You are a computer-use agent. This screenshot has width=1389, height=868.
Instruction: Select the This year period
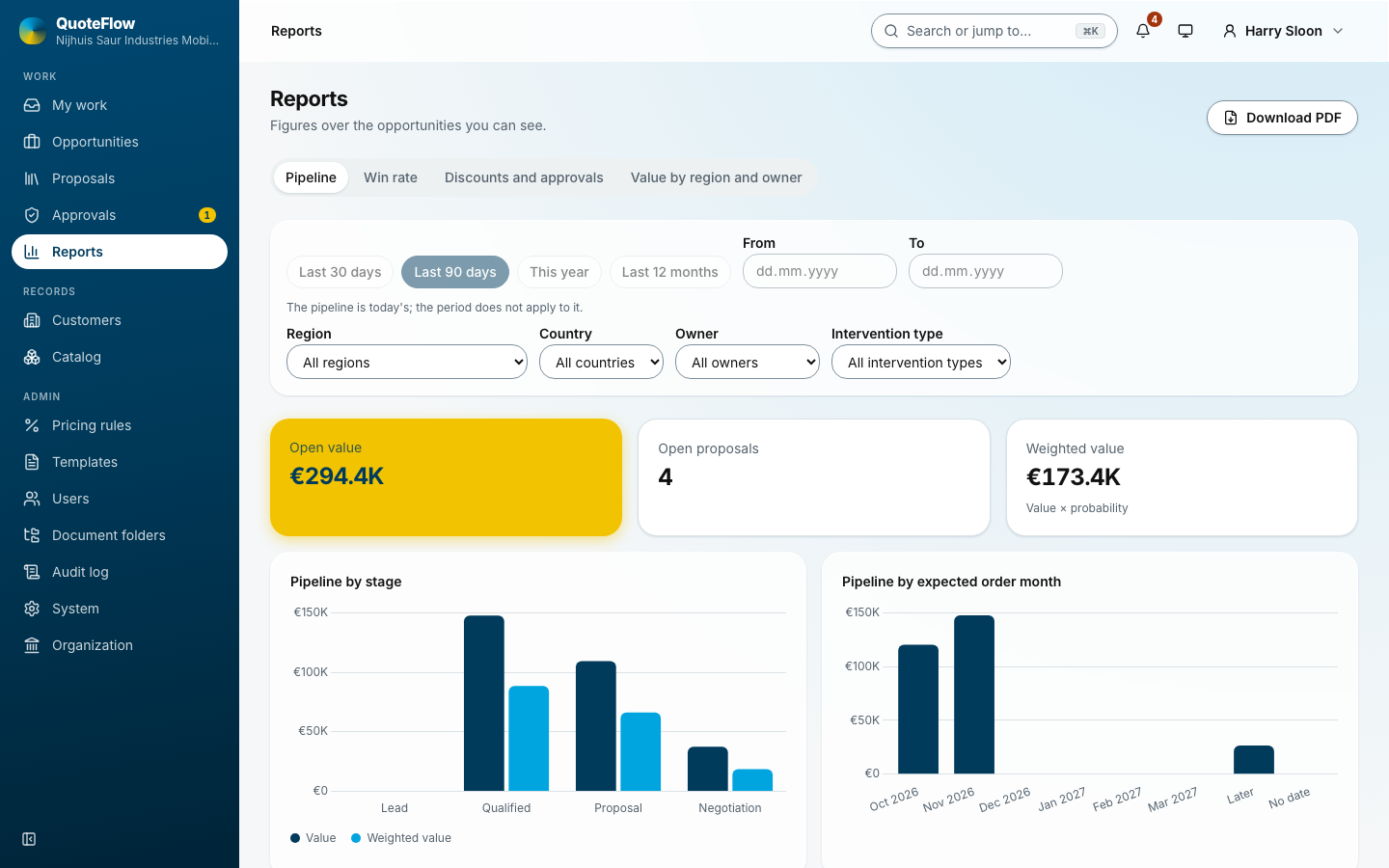point(559,272)
